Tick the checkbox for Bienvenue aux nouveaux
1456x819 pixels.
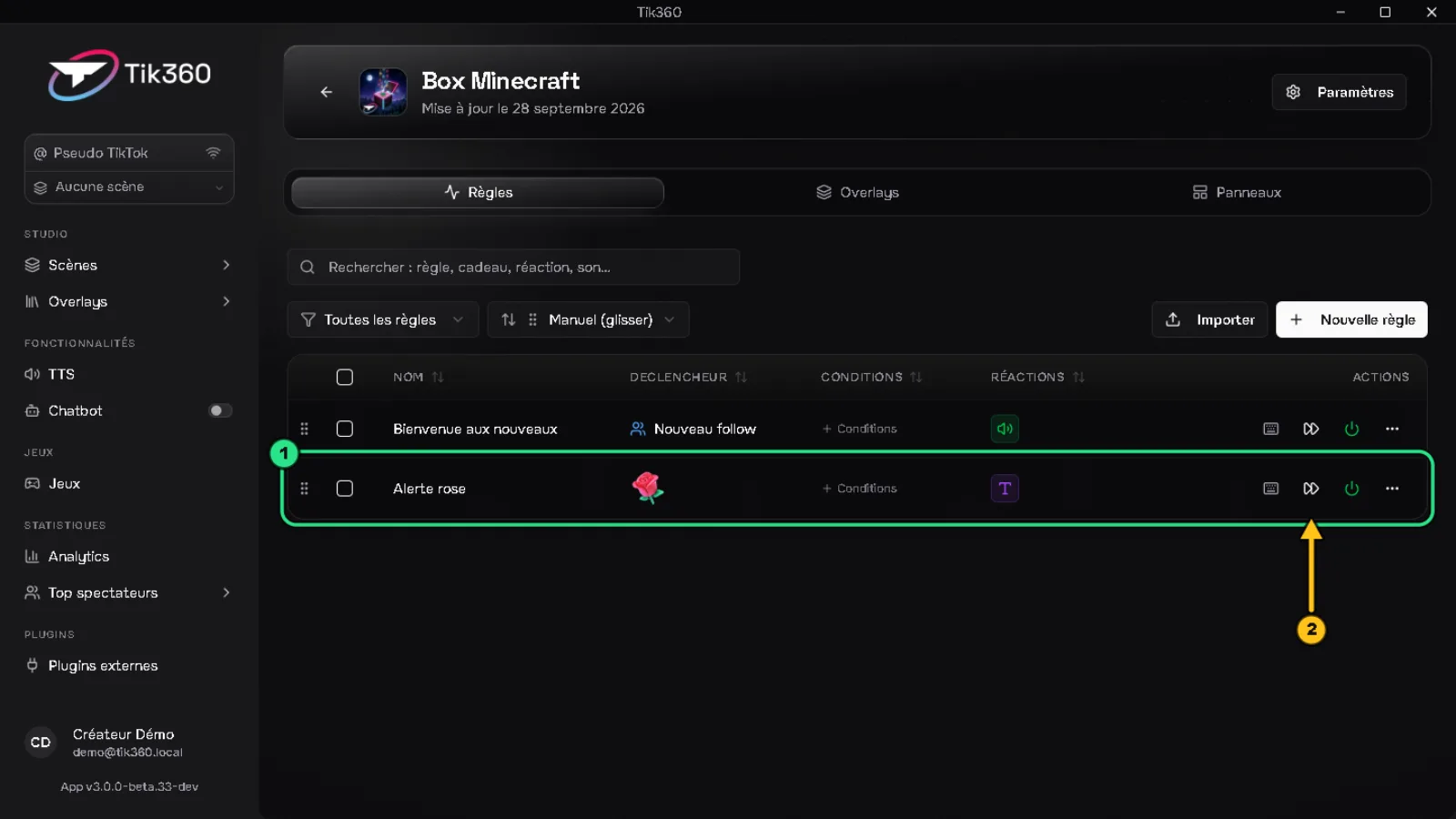click(345, 429)
